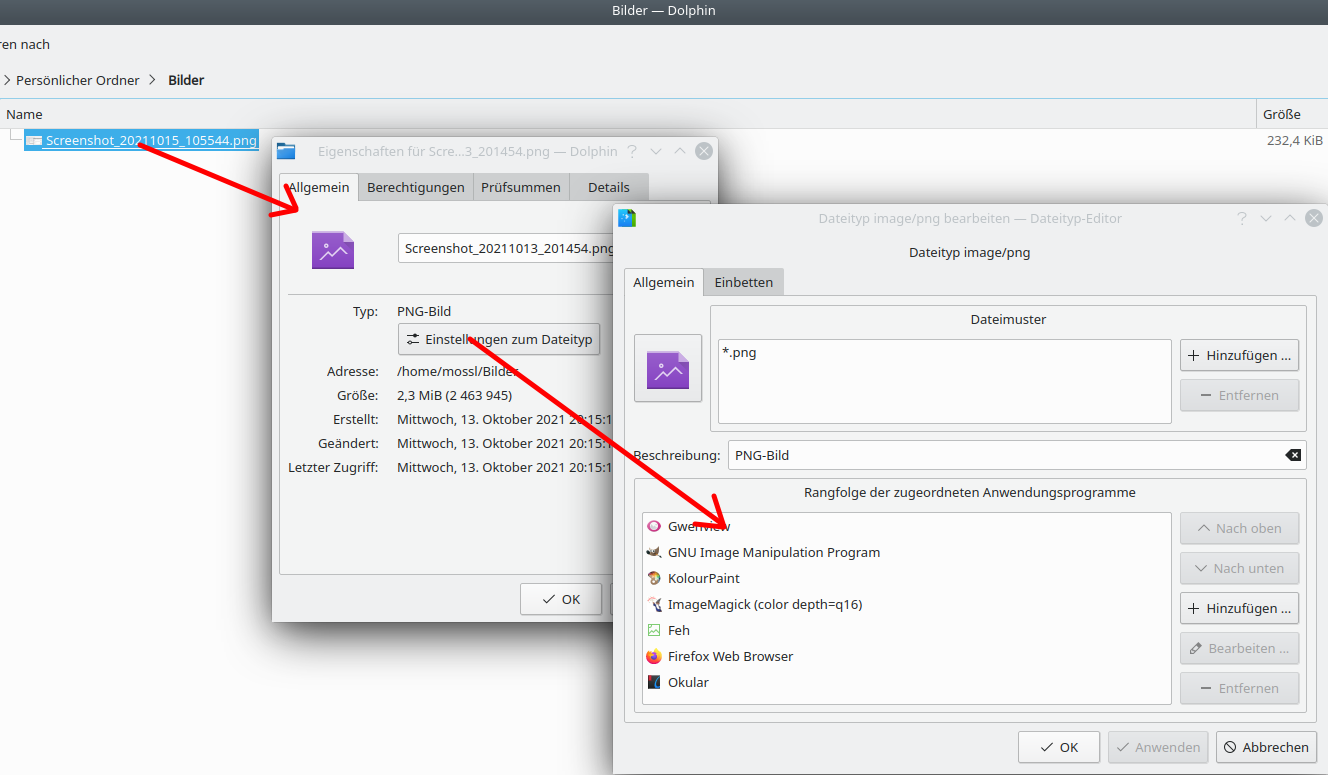Screen dimensions: 1328x775
Task: Select Firefox Web Browser entry
Action: click(x=730, y=656)
